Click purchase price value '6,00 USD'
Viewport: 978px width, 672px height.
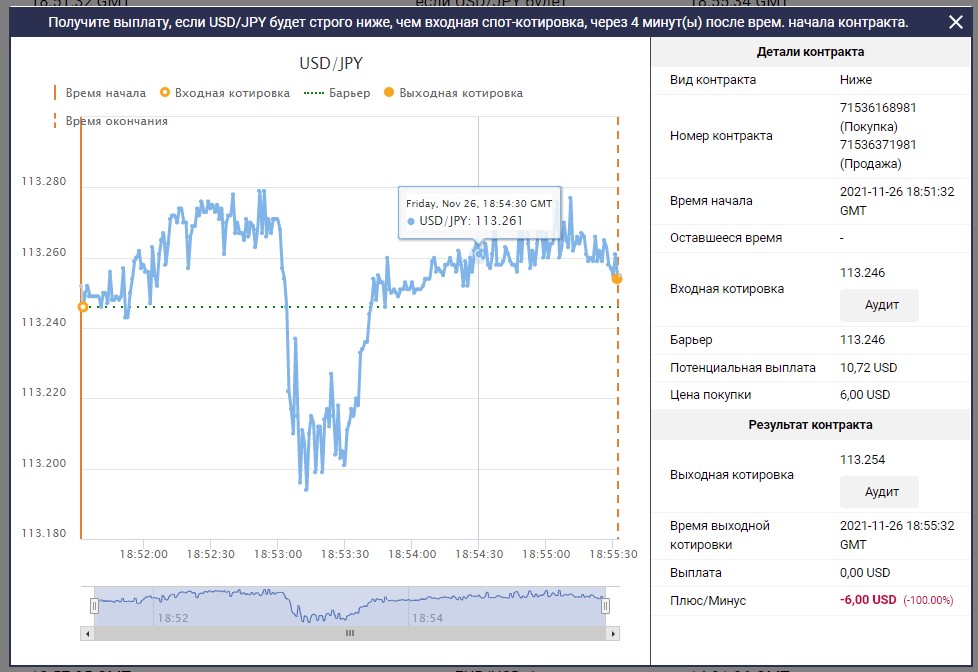864,395
